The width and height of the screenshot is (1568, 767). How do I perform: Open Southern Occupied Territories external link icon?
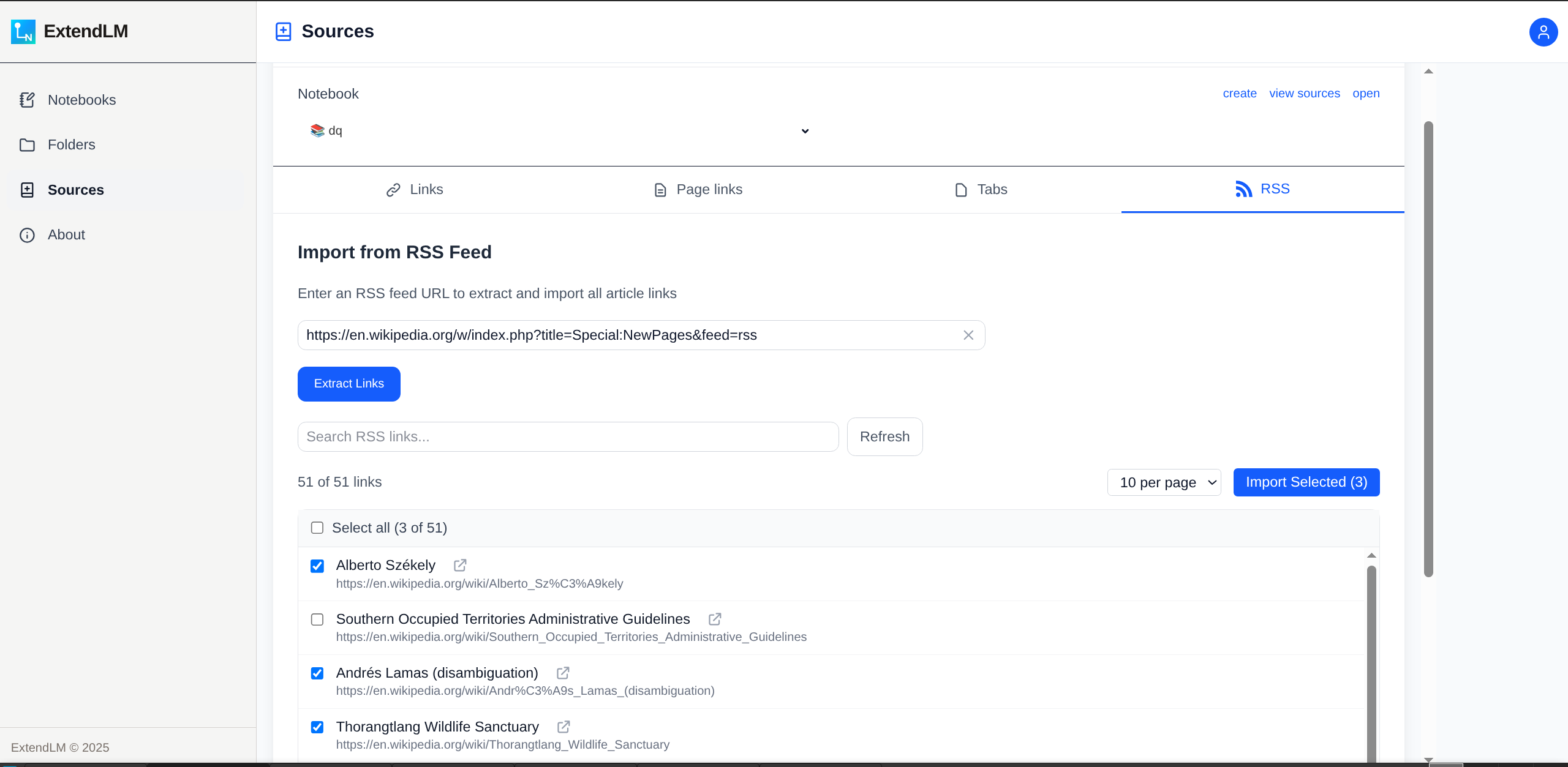pos(715,619)
